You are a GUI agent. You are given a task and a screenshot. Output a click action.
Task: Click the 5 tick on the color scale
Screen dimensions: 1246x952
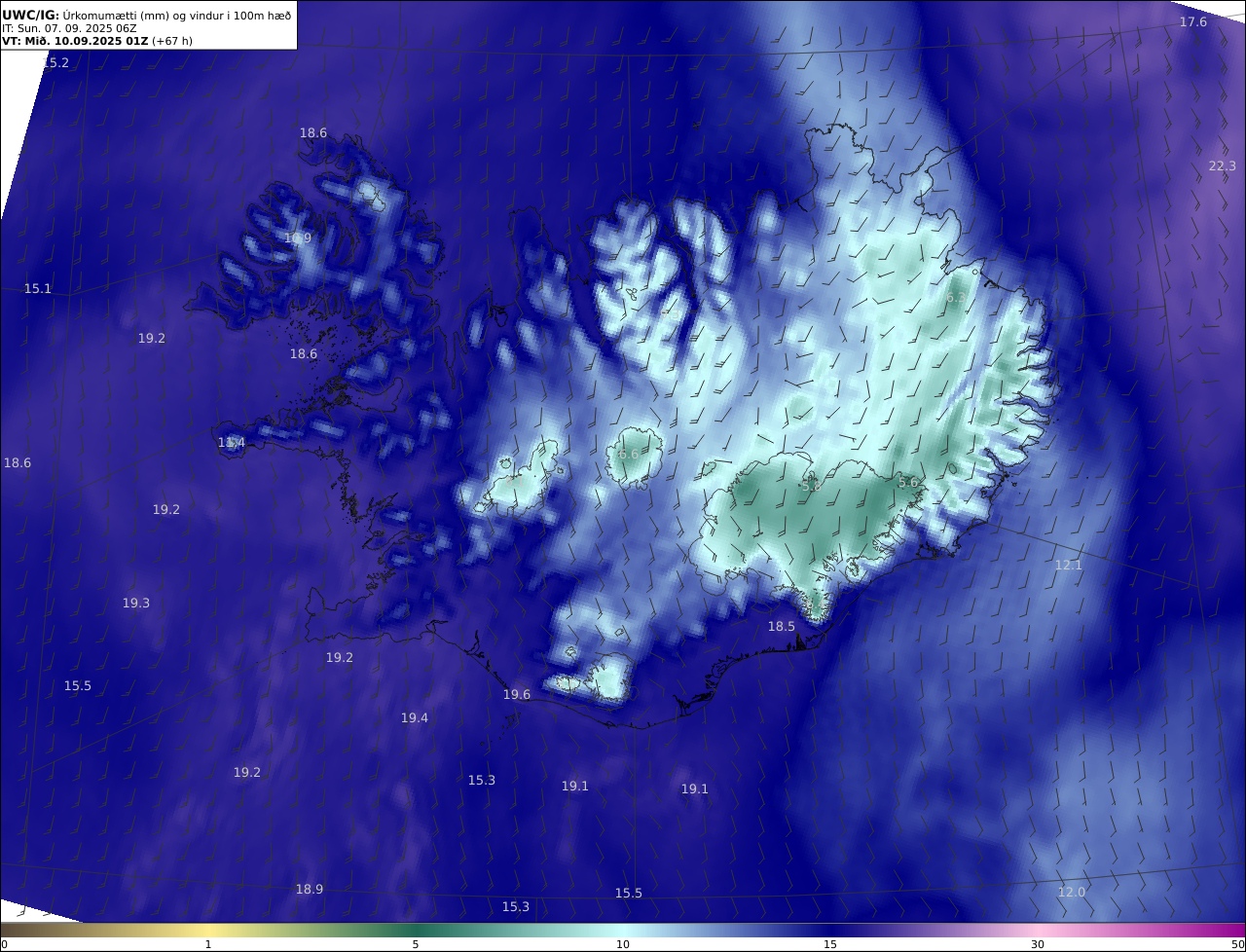pos(416,944)
